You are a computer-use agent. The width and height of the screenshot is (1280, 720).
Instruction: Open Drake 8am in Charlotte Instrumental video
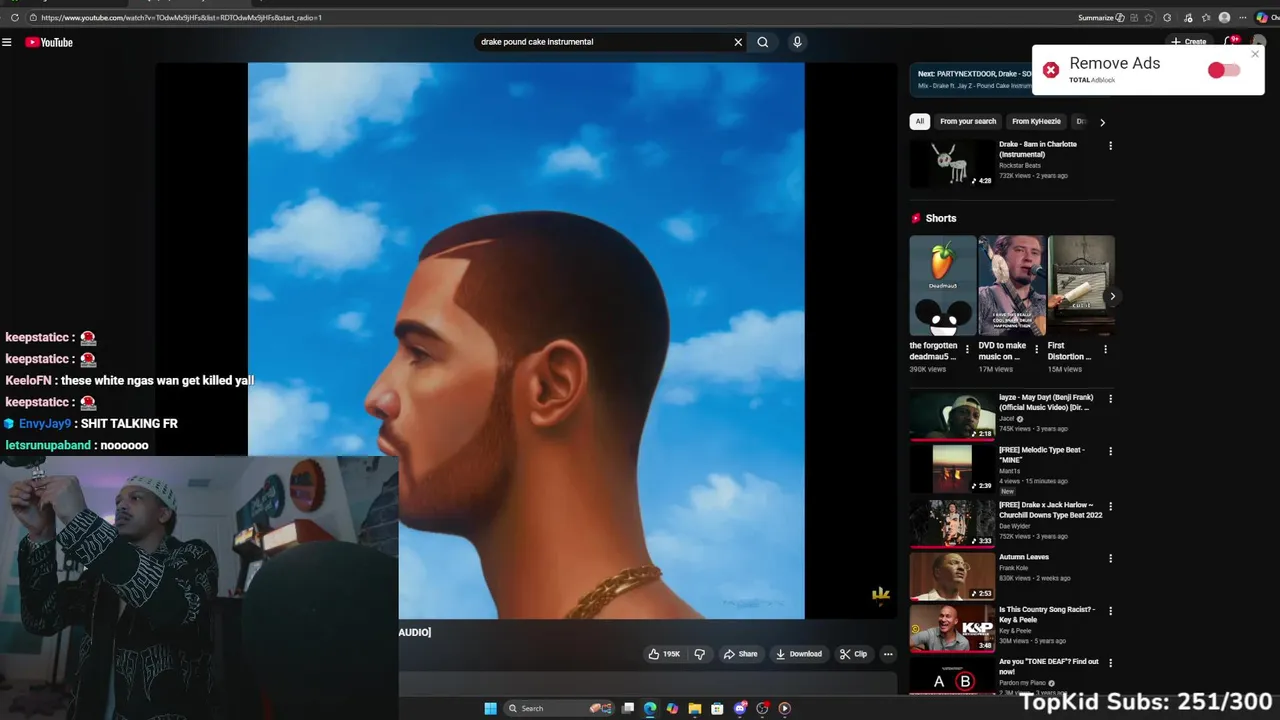pyautogui.click(x=954, y=163)
